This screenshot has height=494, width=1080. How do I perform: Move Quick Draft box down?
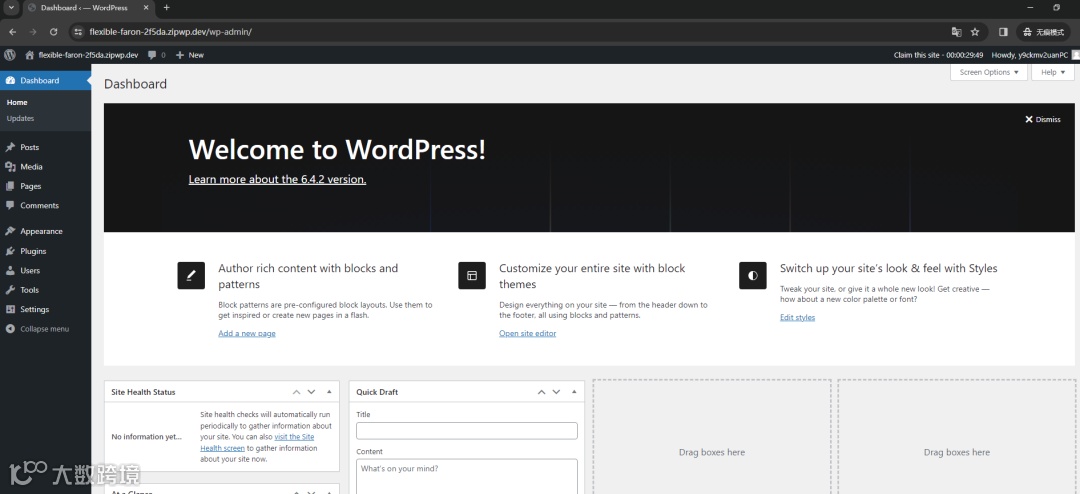tap(557, 392)
